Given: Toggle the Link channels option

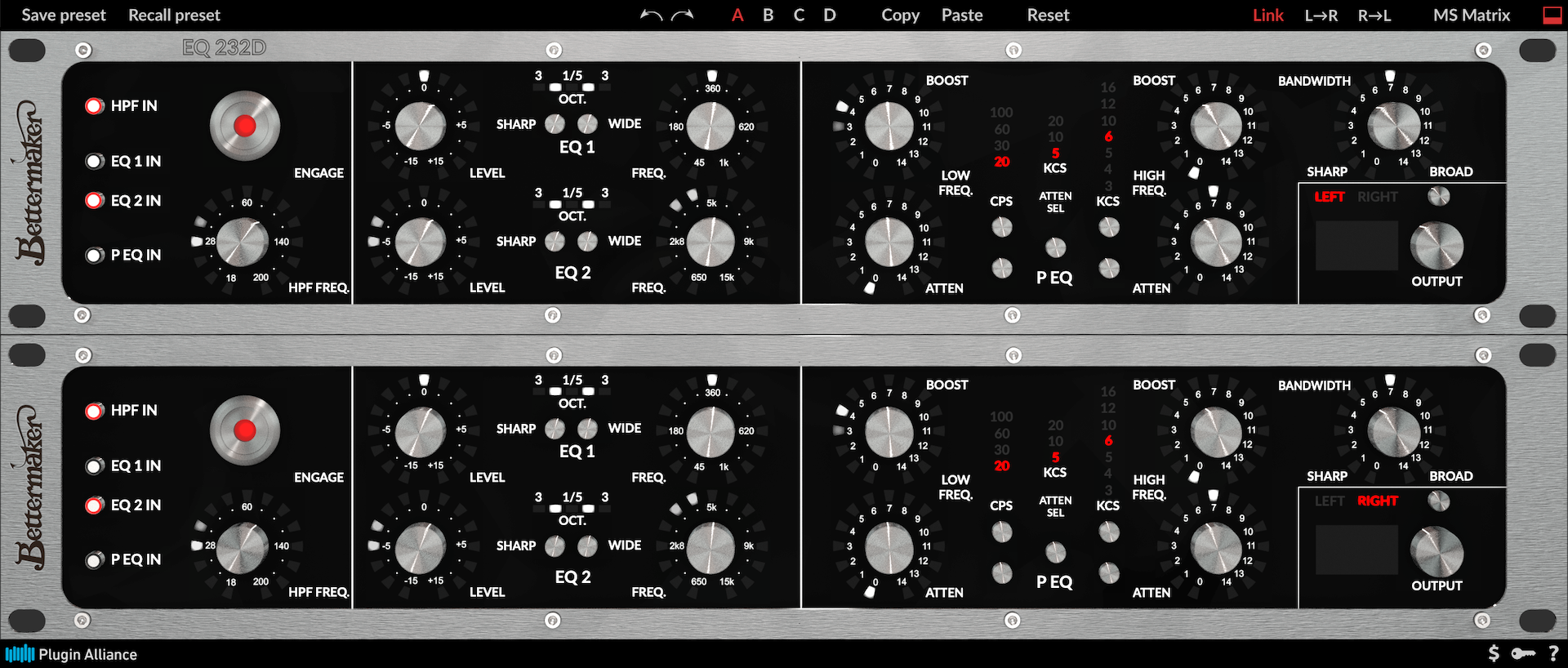Looking at the screenshot, I should pos(1267,15).
